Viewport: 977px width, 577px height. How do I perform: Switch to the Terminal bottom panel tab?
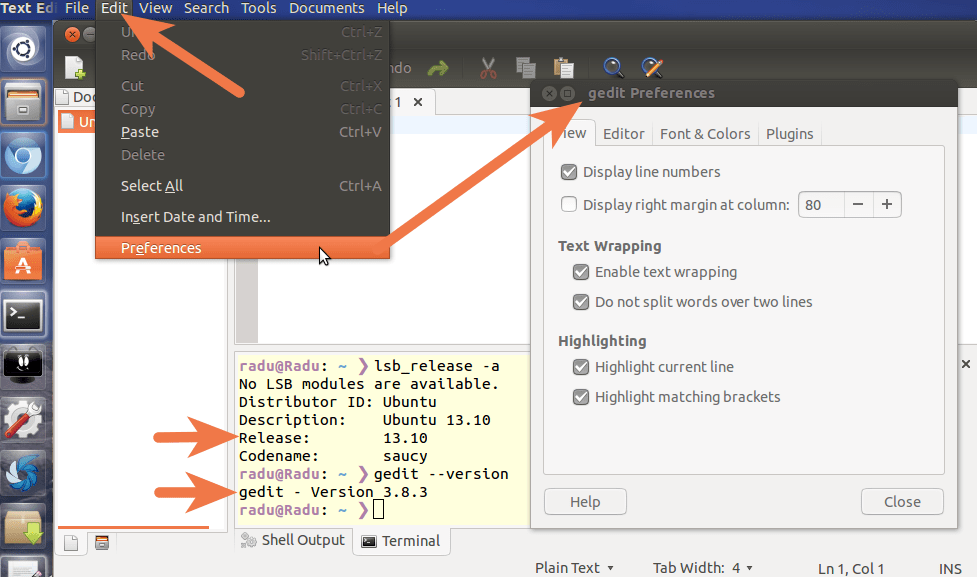pyautogui.click(x=401, y=541)
